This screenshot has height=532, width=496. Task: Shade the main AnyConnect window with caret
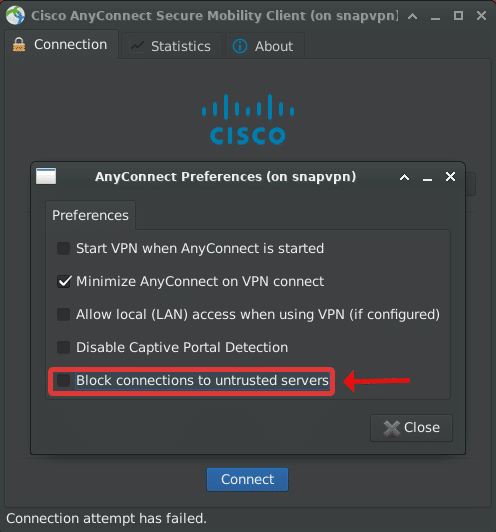(413, 16)
